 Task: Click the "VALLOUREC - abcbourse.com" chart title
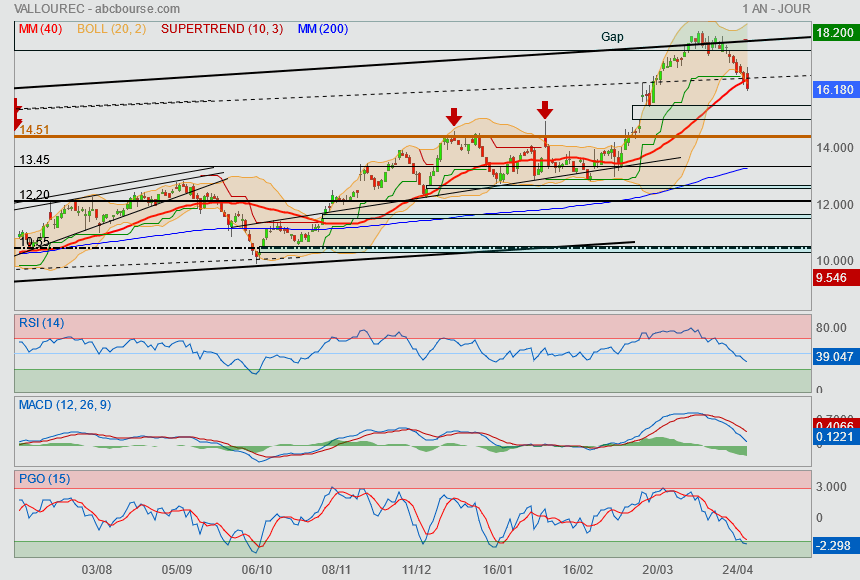point(97,9)
